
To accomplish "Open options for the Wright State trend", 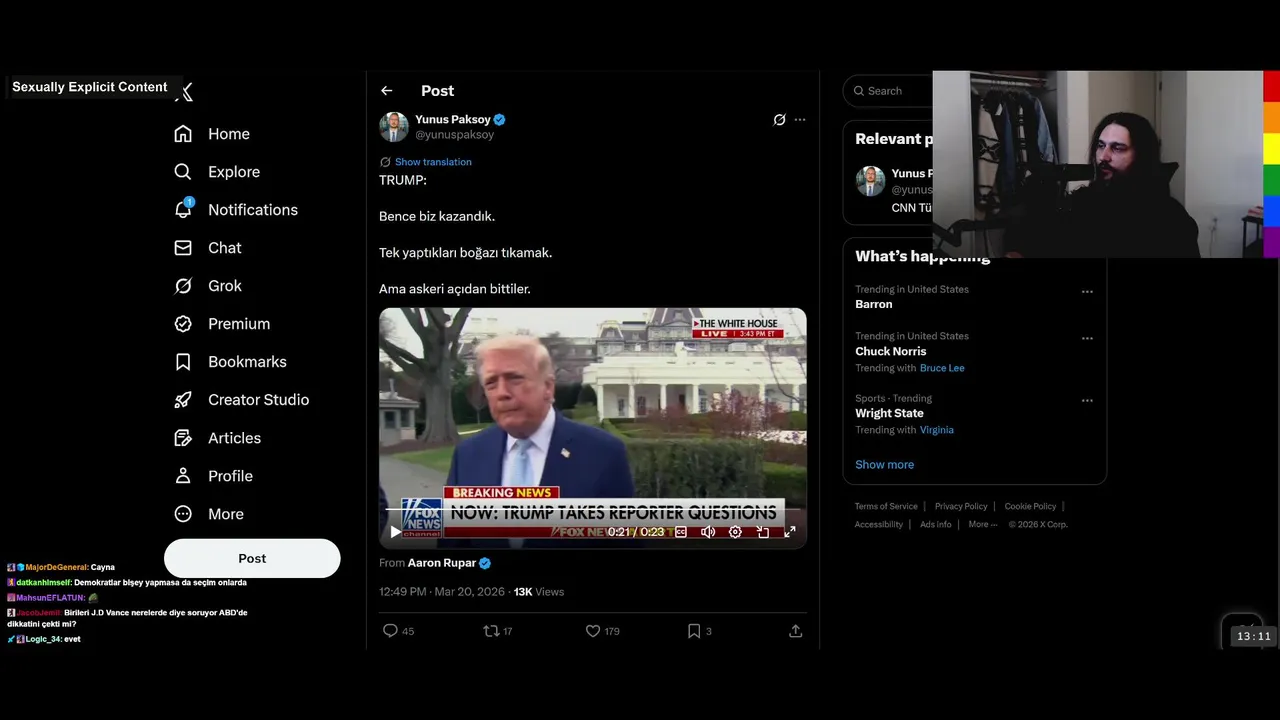I will click(1087, 401).
